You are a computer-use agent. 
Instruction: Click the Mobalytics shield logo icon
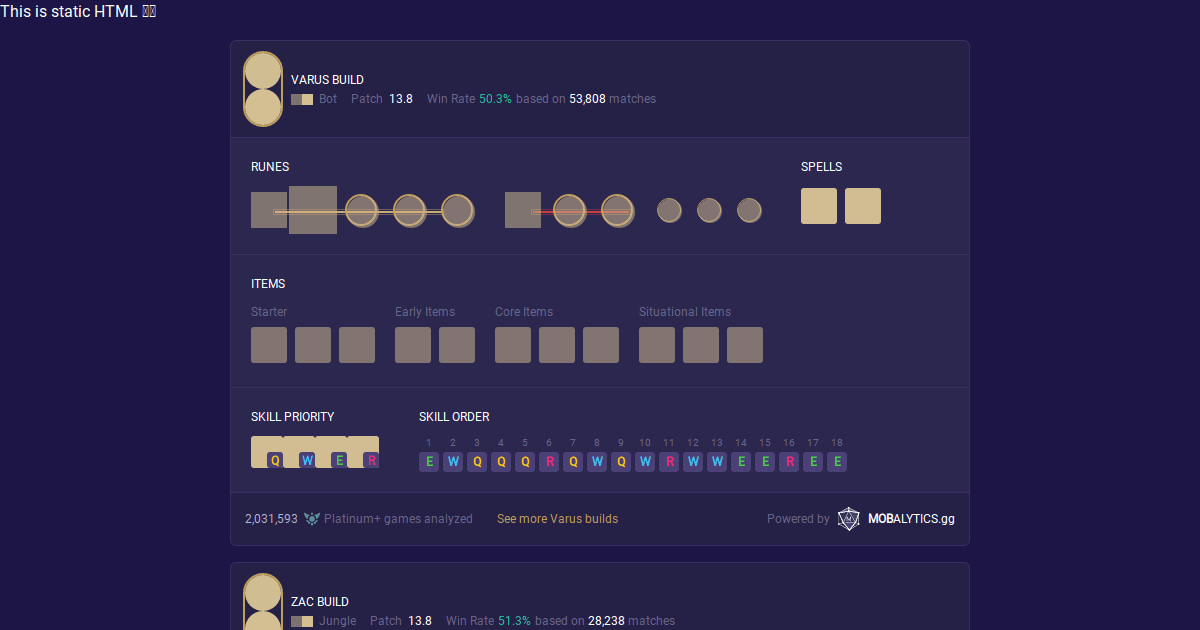[x=848, y=519]
